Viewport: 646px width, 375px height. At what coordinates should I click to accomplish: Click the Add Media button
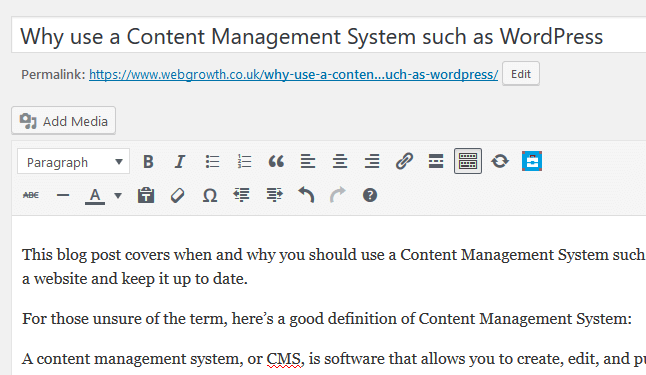click(x=63, y=121)
